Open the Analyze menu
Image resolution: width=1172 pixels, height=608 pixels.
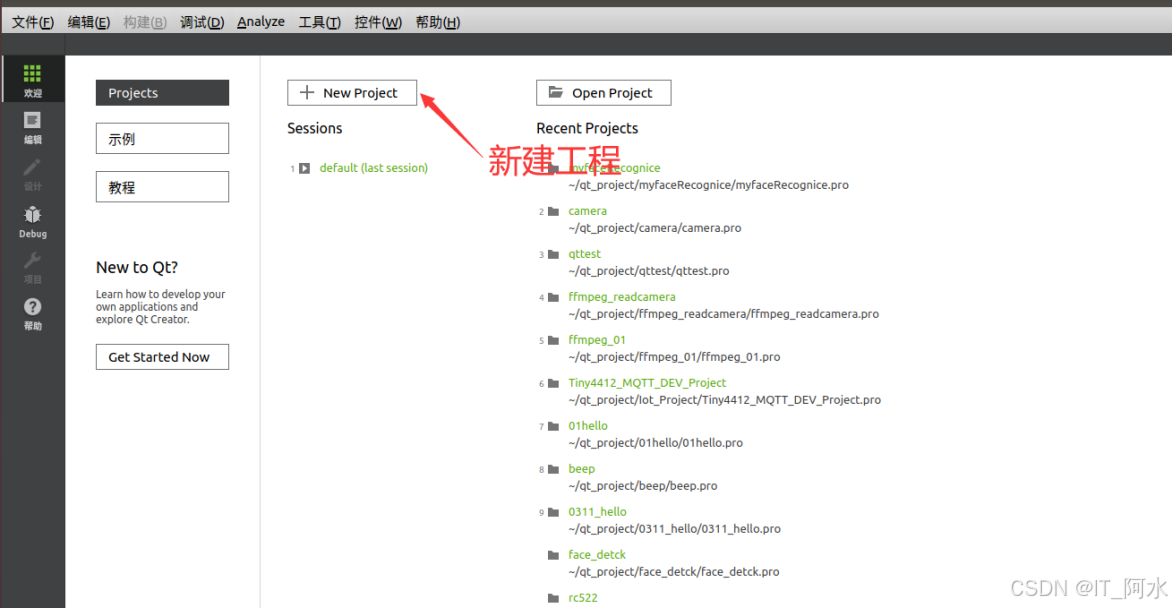(x=261, y=22)
